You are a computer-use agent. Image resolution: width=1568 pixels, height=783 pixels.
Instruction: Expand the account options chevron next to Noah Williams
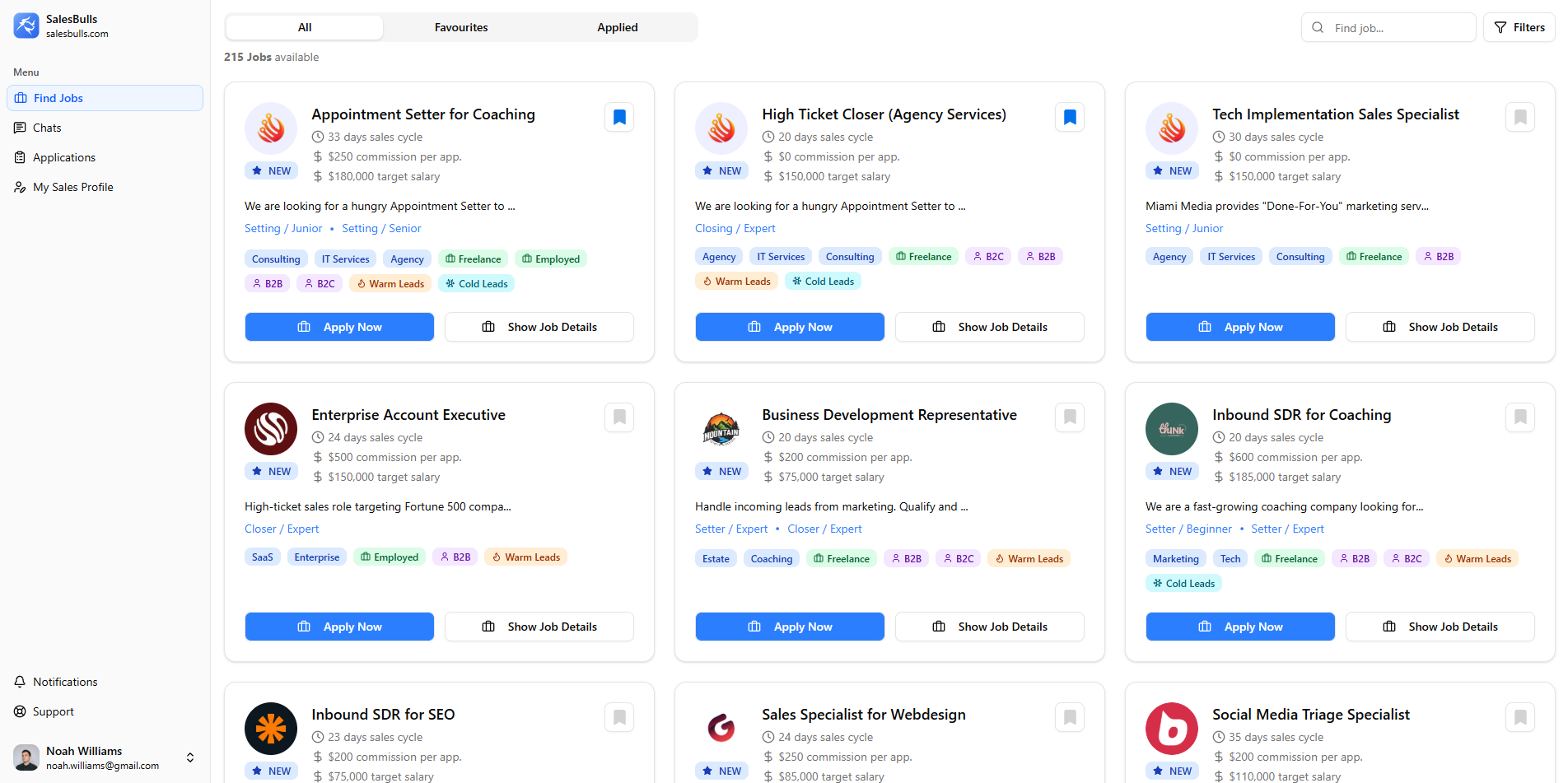(x=189, y=757)
